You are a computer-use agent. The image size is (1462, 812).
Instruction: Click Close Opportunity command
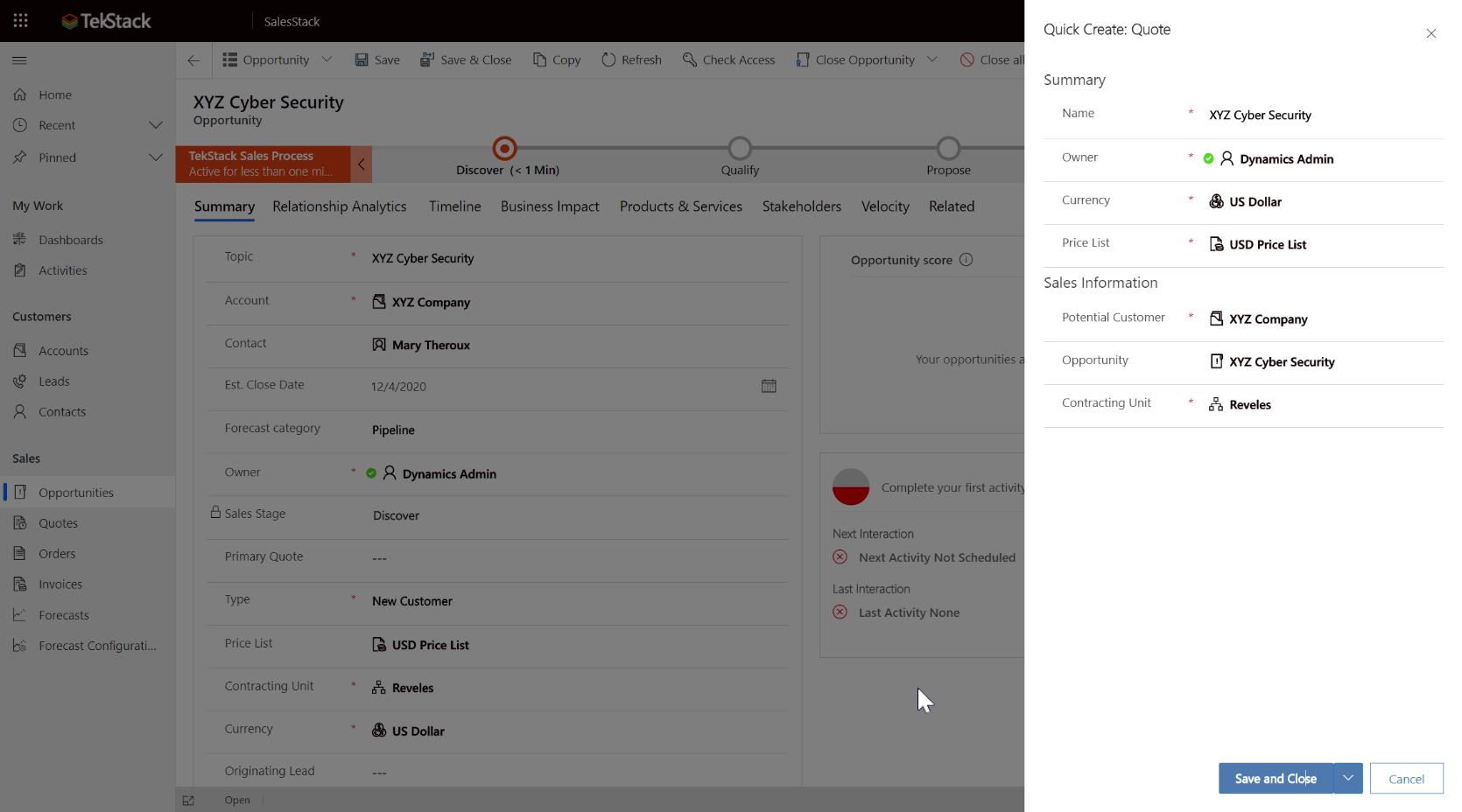pyautogui.click(x=855, y=60)
